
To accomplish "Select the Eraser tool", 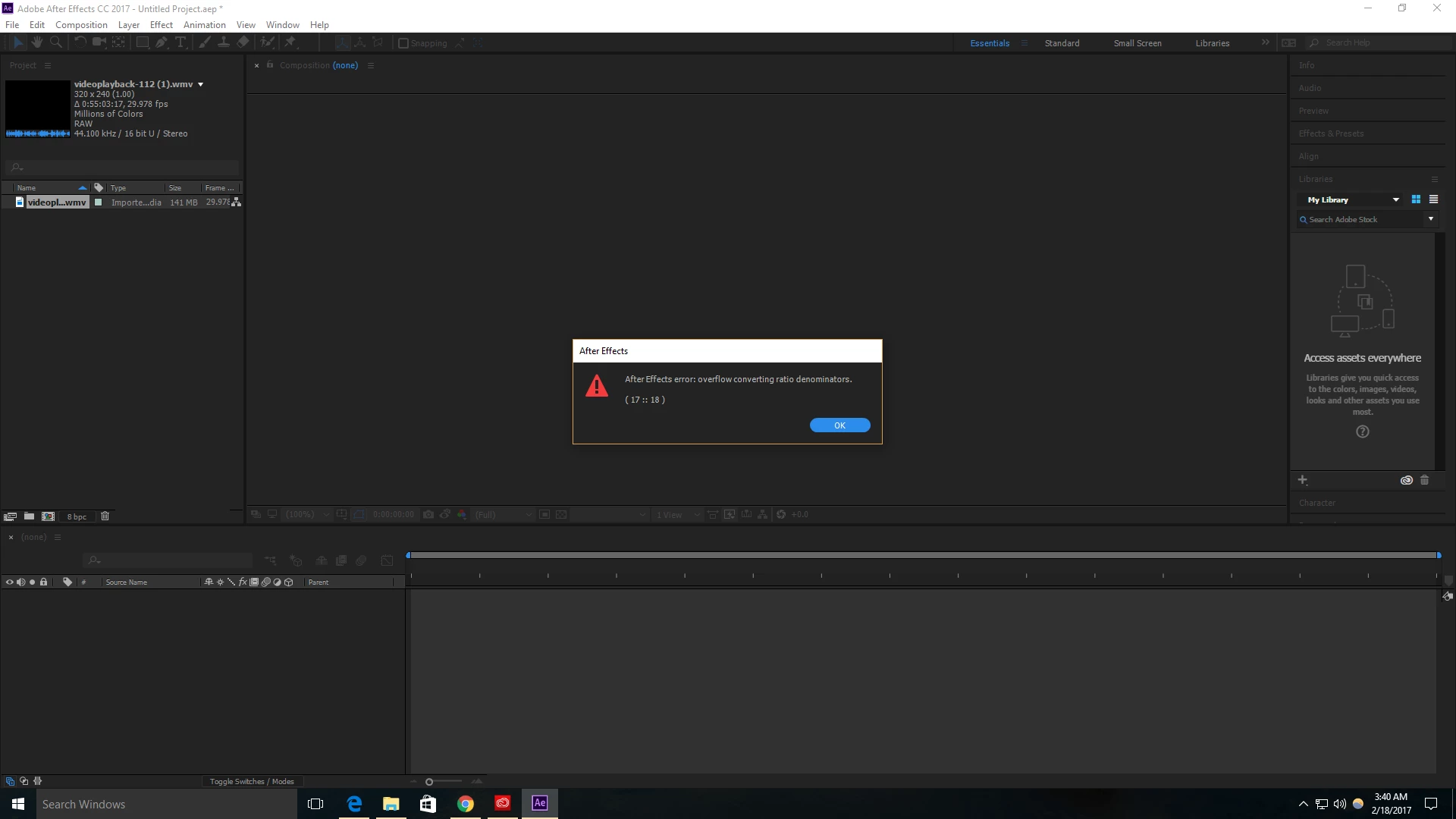I will [243, 42].
